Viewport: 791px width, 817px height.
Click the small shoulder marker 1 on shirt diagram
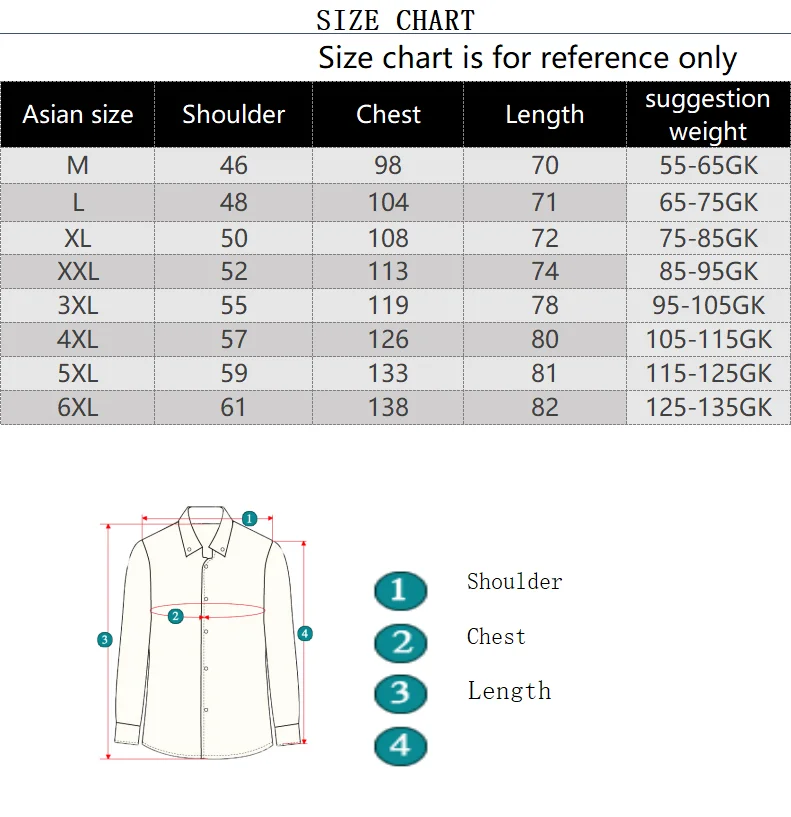point(249,518)
